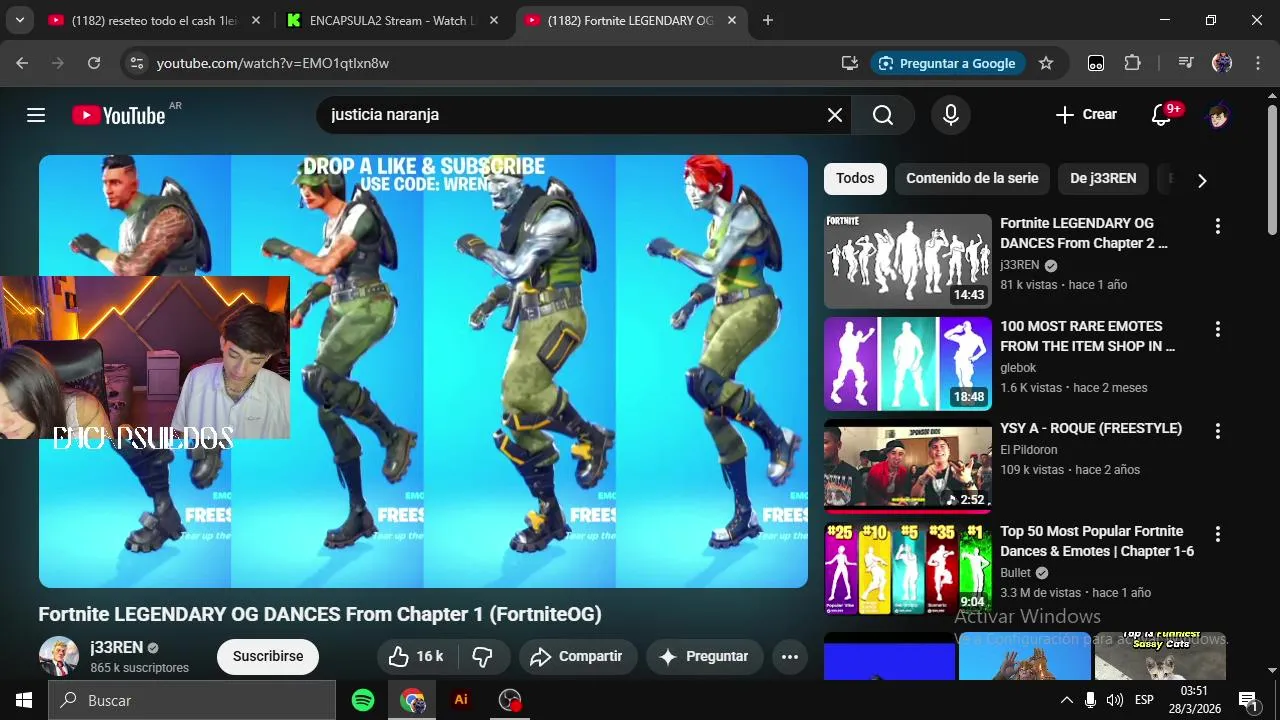Select the Contenido de la serie chip
The height and width of the screenshot is (720, 1280).
(x=972, y=179)
